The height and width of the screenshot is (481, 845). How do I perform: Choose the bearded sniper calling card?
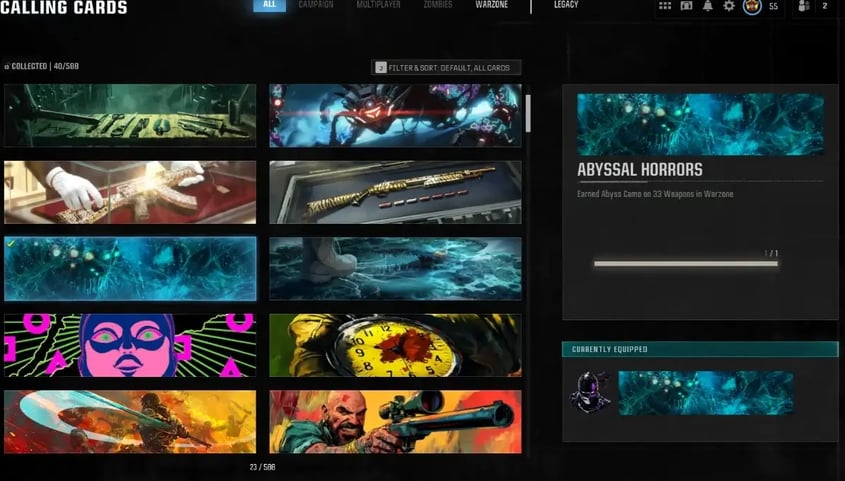click(395, 421)
